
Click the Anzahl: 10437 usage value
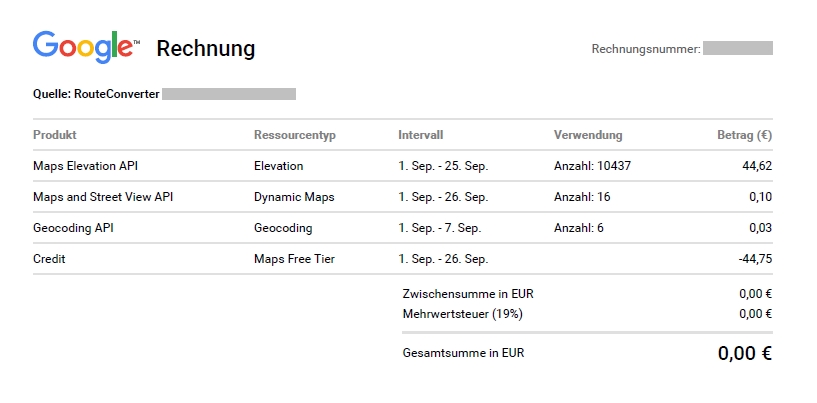pos(592,166)
